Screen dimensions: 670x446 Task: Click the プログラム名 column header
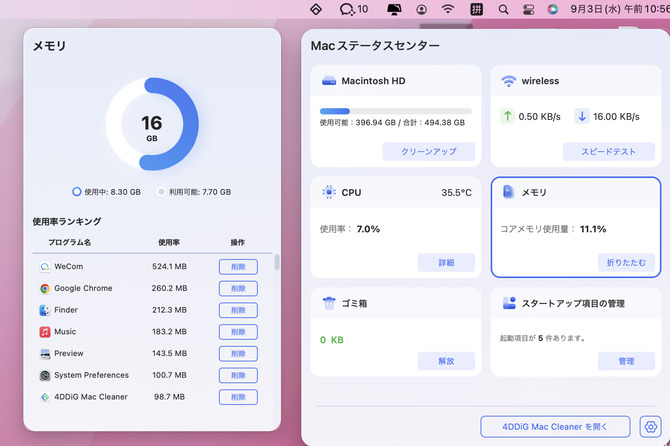pyautogui.click(x=69, y=242)
